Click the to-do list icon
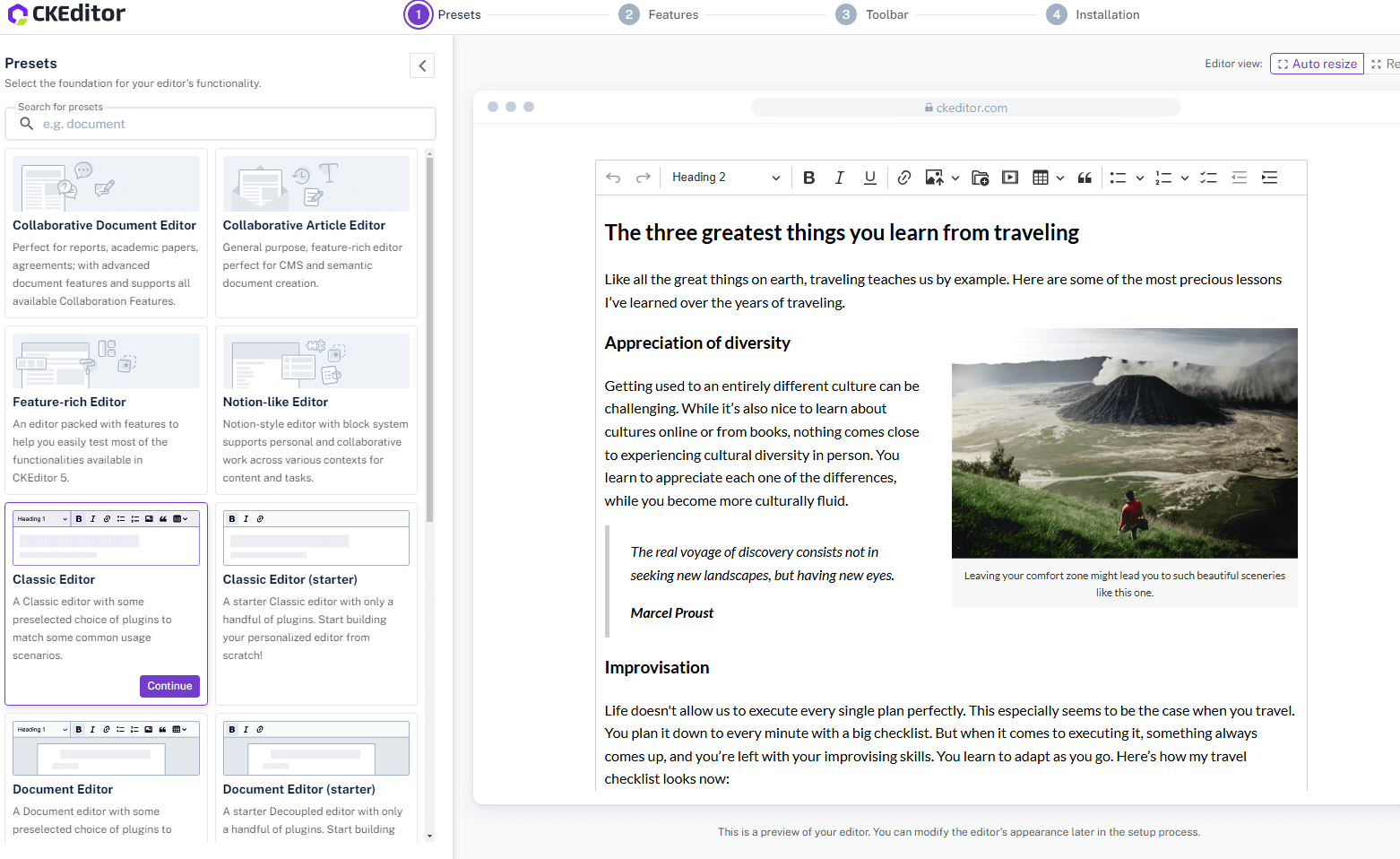The height and width of the screenshot is (859, 1400). coord(1208,178)
